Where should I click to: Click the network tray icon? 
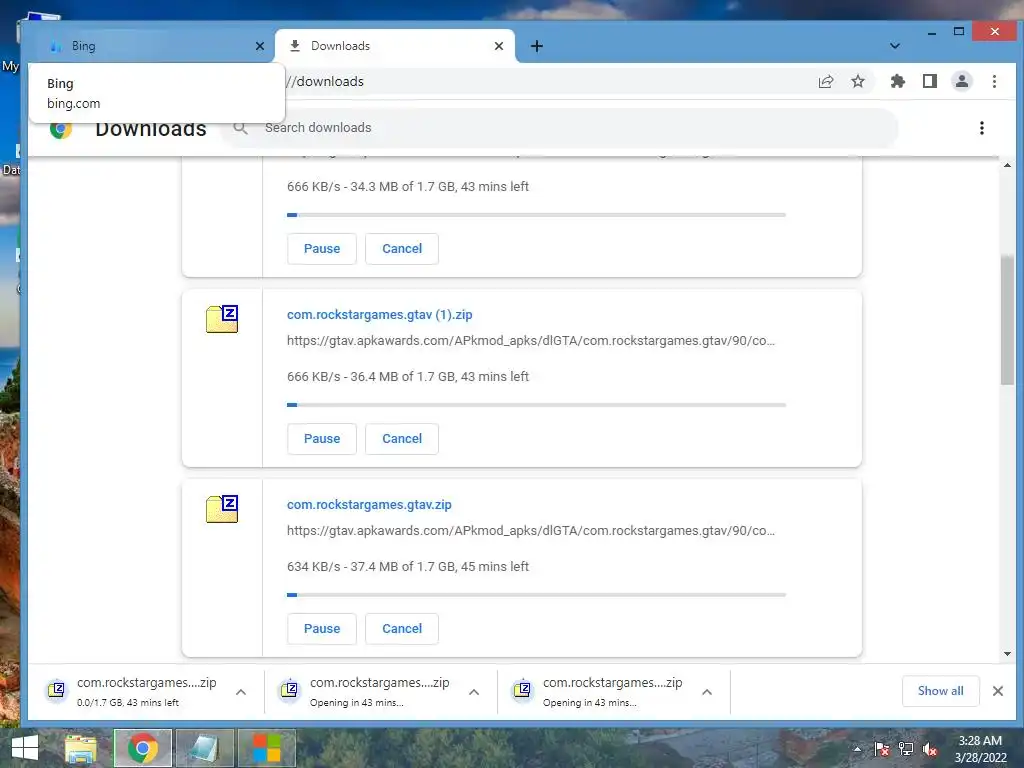pos(906,749)
